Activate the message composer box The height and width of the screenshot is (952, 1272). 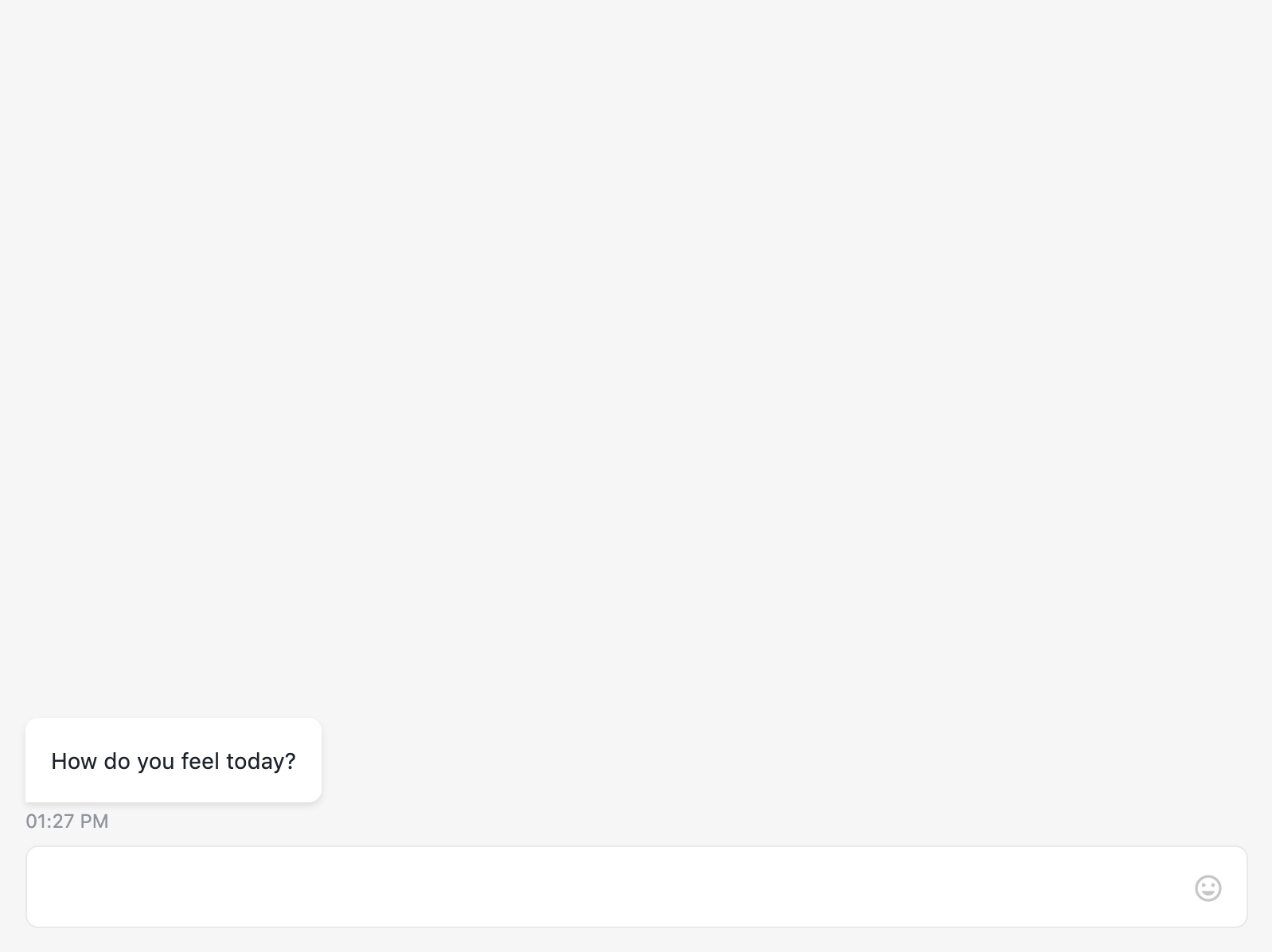point(605,887)
